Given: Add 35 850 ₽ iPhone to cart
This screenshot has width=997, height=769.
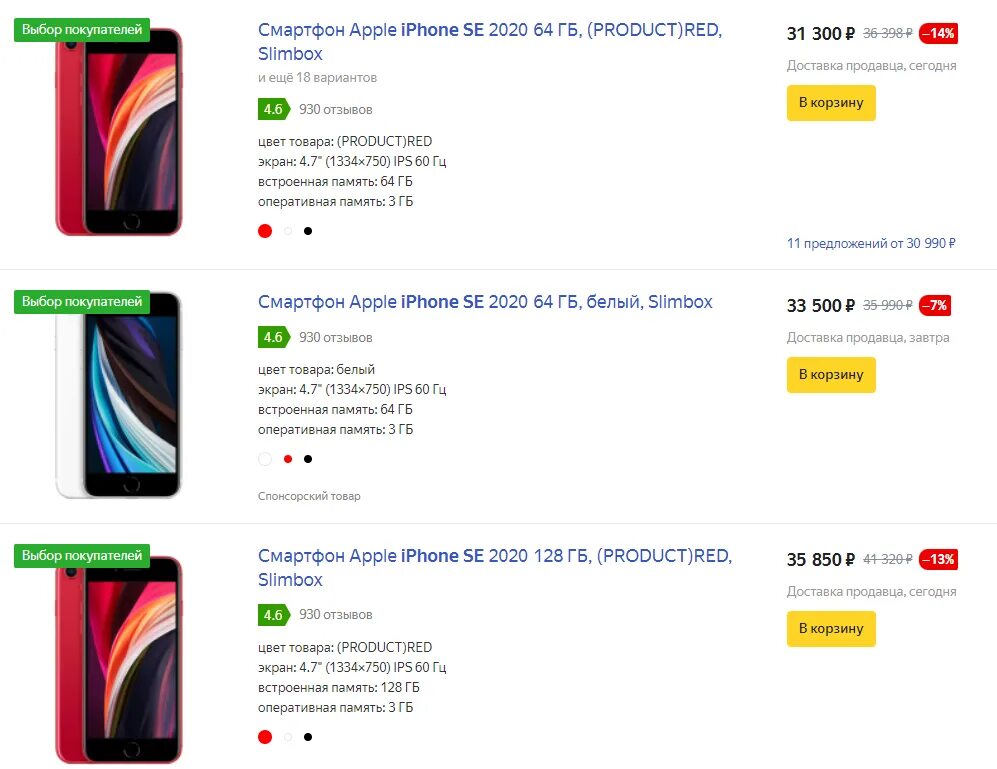Looking at the screenshot, I should pyautogui.click(x=830, y=629).
